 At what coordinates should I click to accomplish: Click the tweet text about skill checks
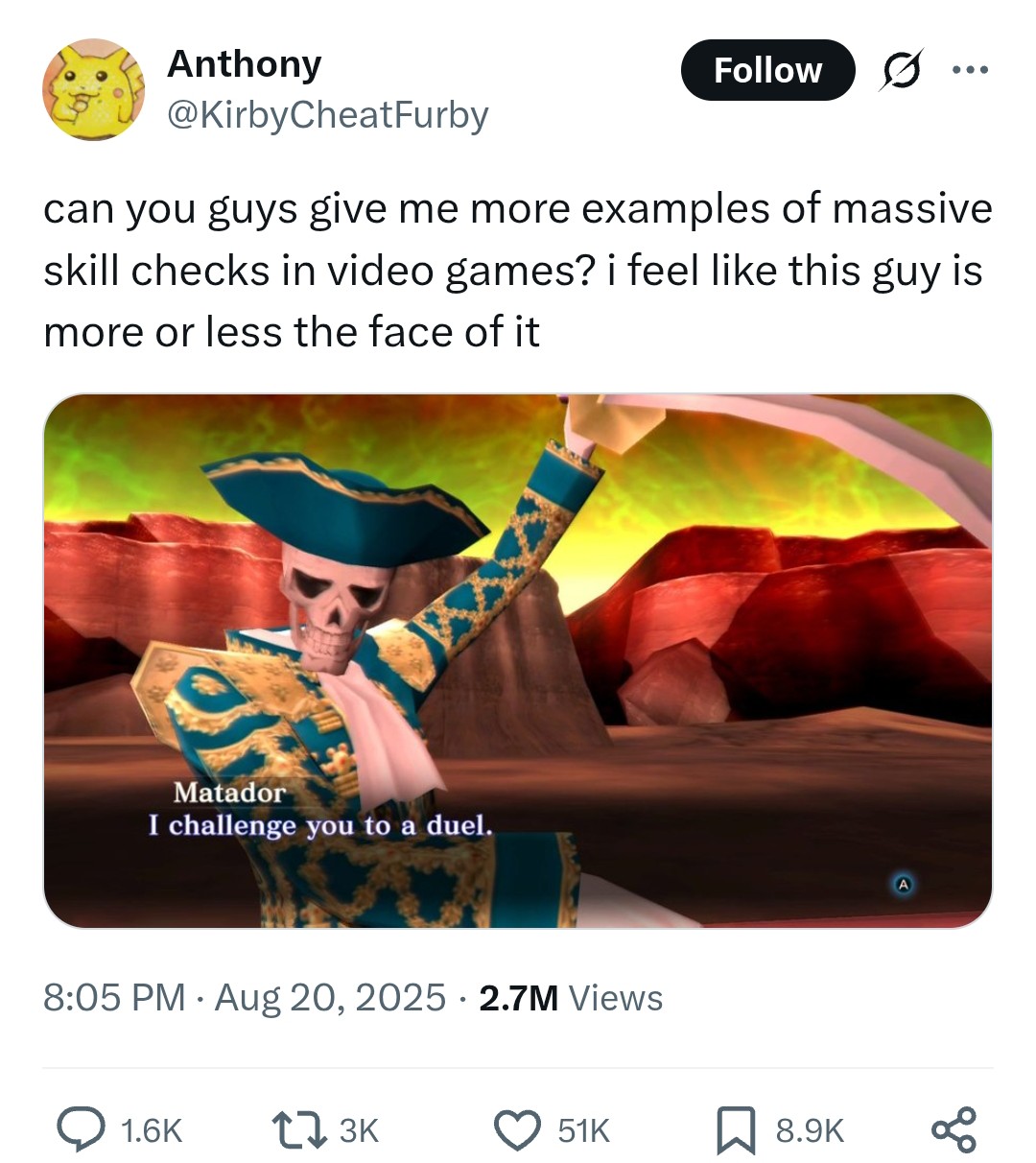click(517, 271)
